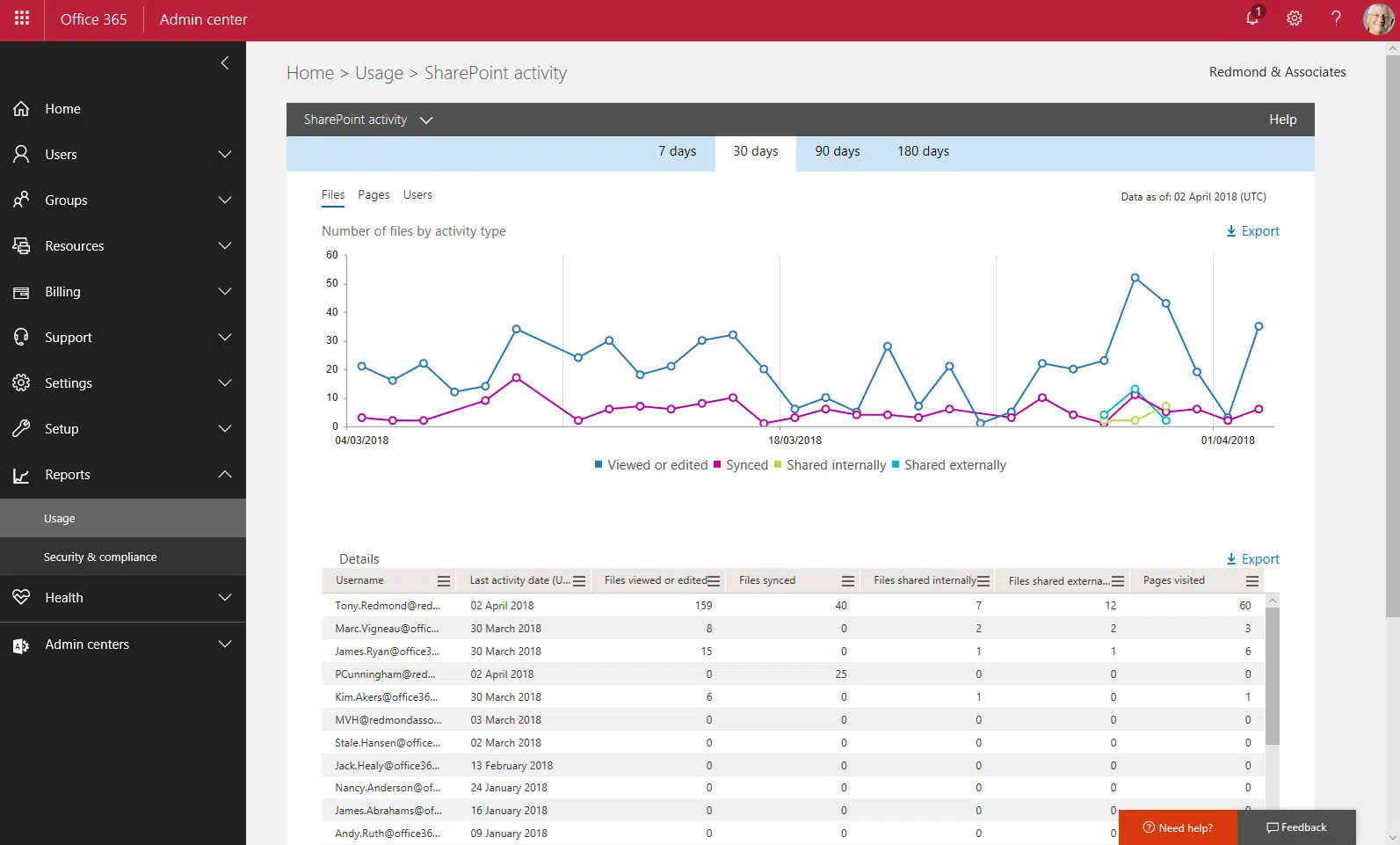Click the Settings gear icon in sidebar
Viewport: 1400px width, 845px height.
(x=21, y=382)
